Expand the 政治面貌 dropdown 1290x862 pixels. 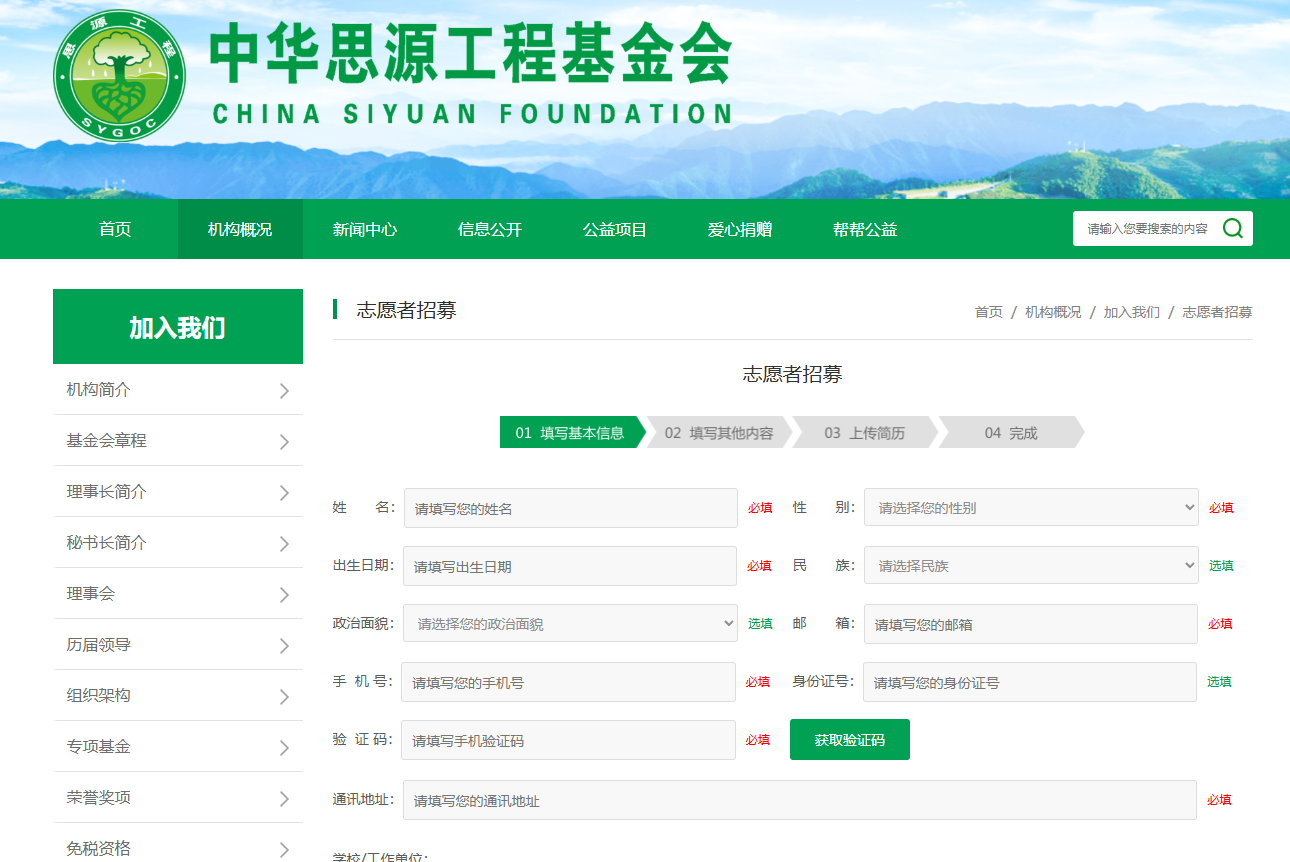coord(570,624)
